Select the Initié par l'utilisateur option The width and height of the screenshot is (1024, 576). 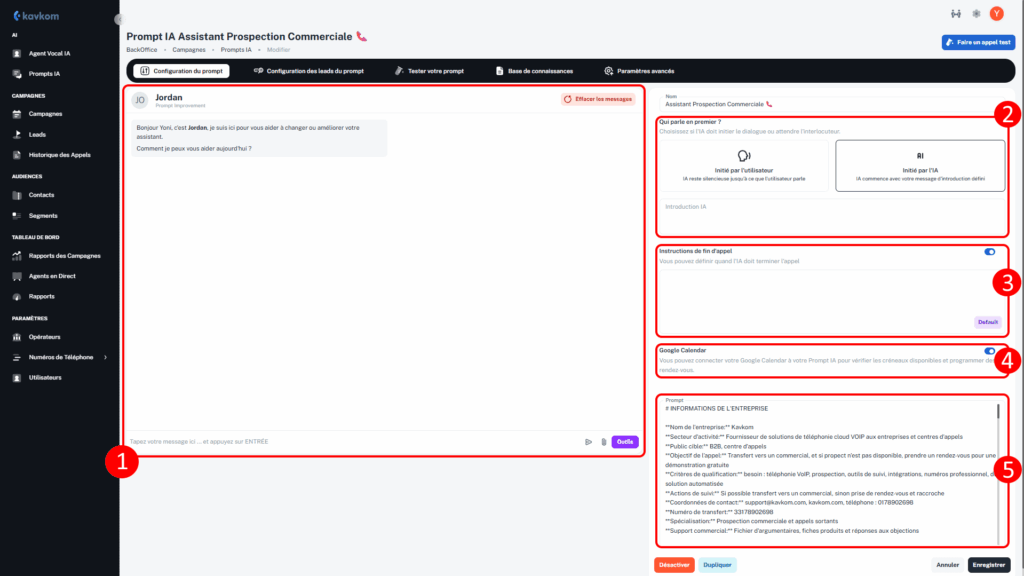point(743,165)
